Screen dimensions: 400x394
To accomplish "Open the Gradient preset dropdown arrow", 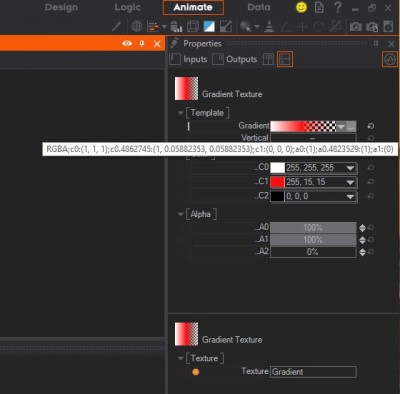I will (341, 127).
